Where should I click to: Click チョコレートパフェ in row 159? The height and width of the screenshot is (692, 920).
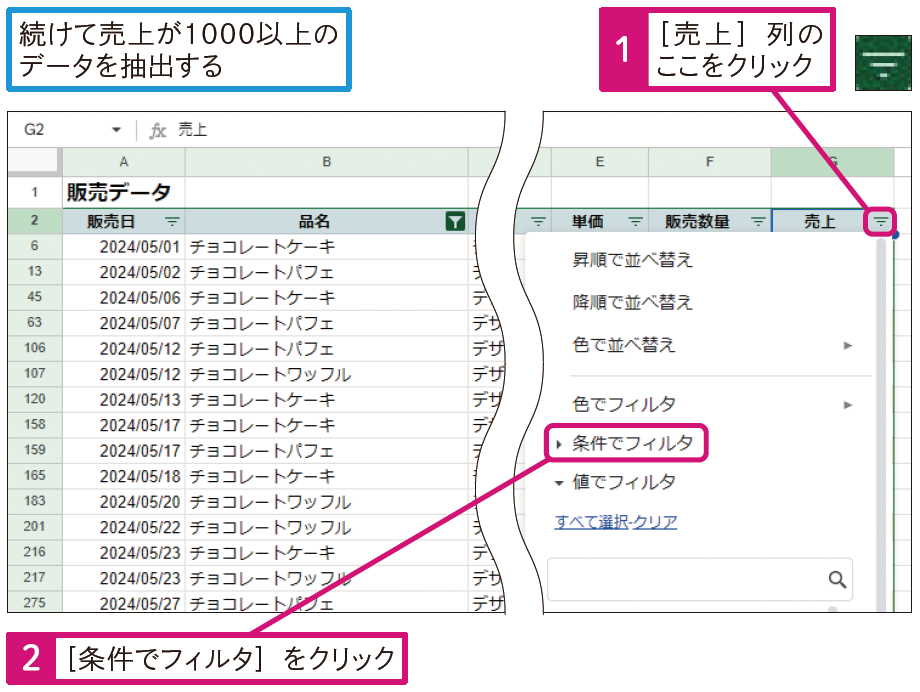[x=262, y=451]
